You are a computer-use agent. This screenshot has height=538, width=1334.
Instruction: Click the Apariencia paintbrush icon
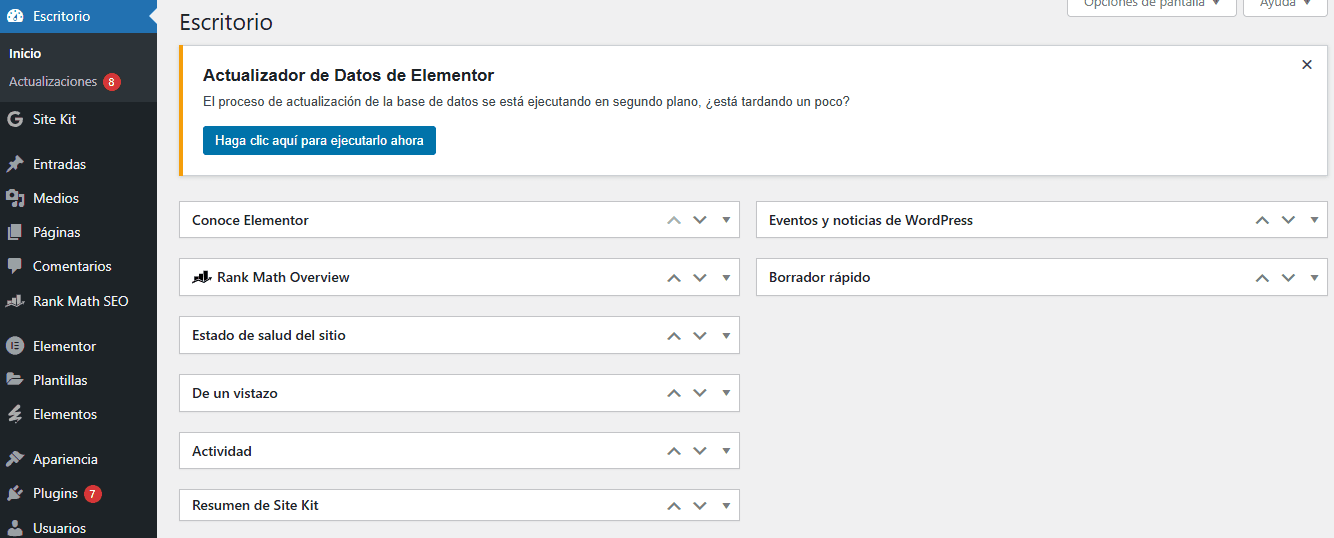click(x=15, y=459)
